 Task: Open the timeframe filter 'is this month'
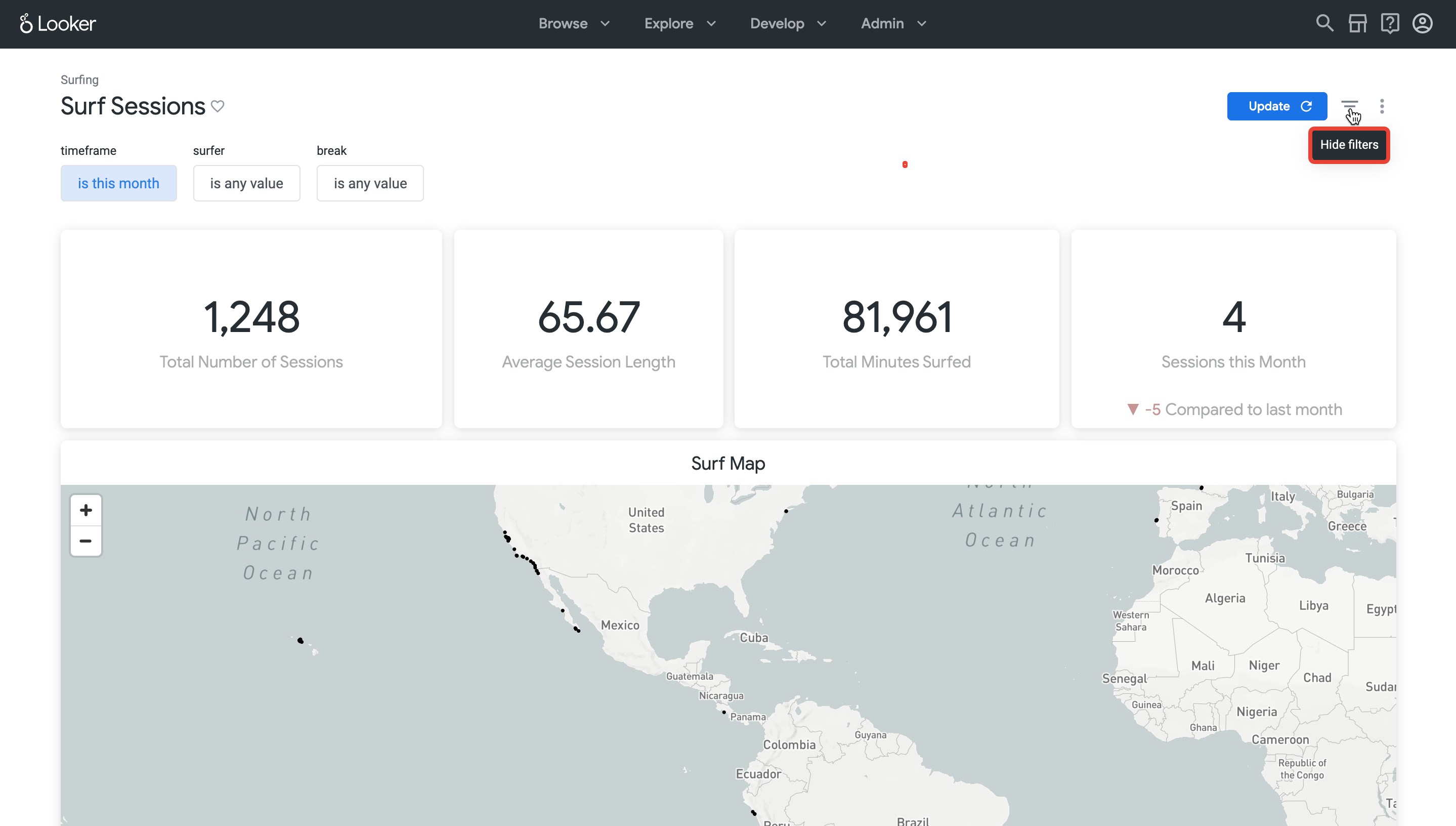pyautogui.click(x=118, y=183)
